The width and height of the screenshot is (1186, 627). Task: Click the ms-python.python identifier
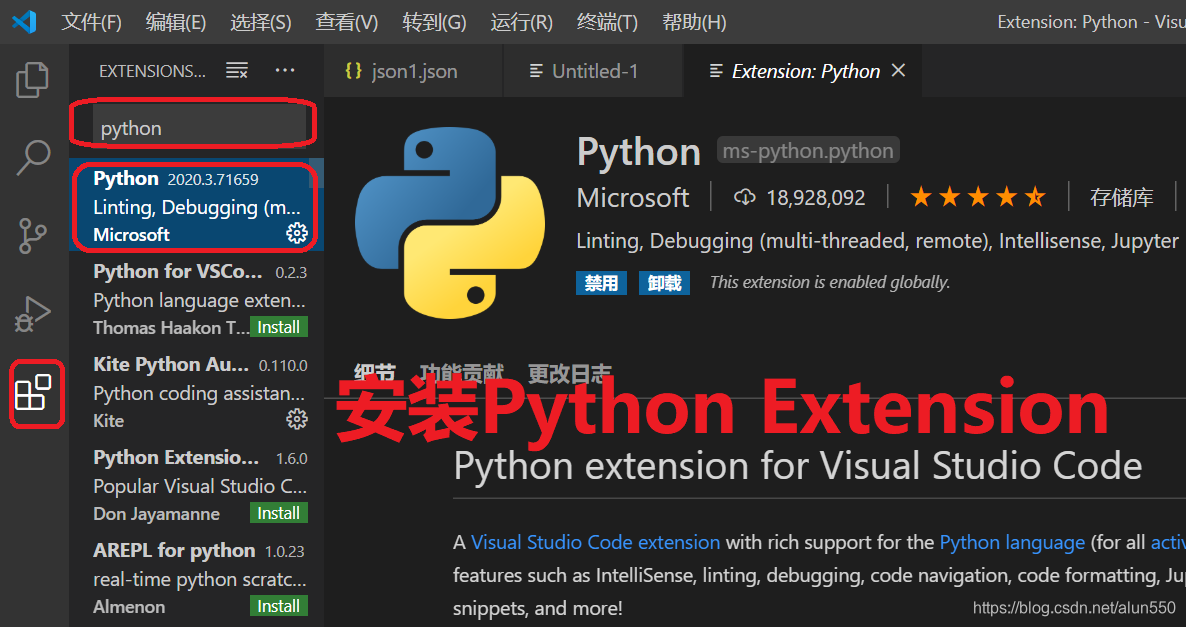(808, 151)
